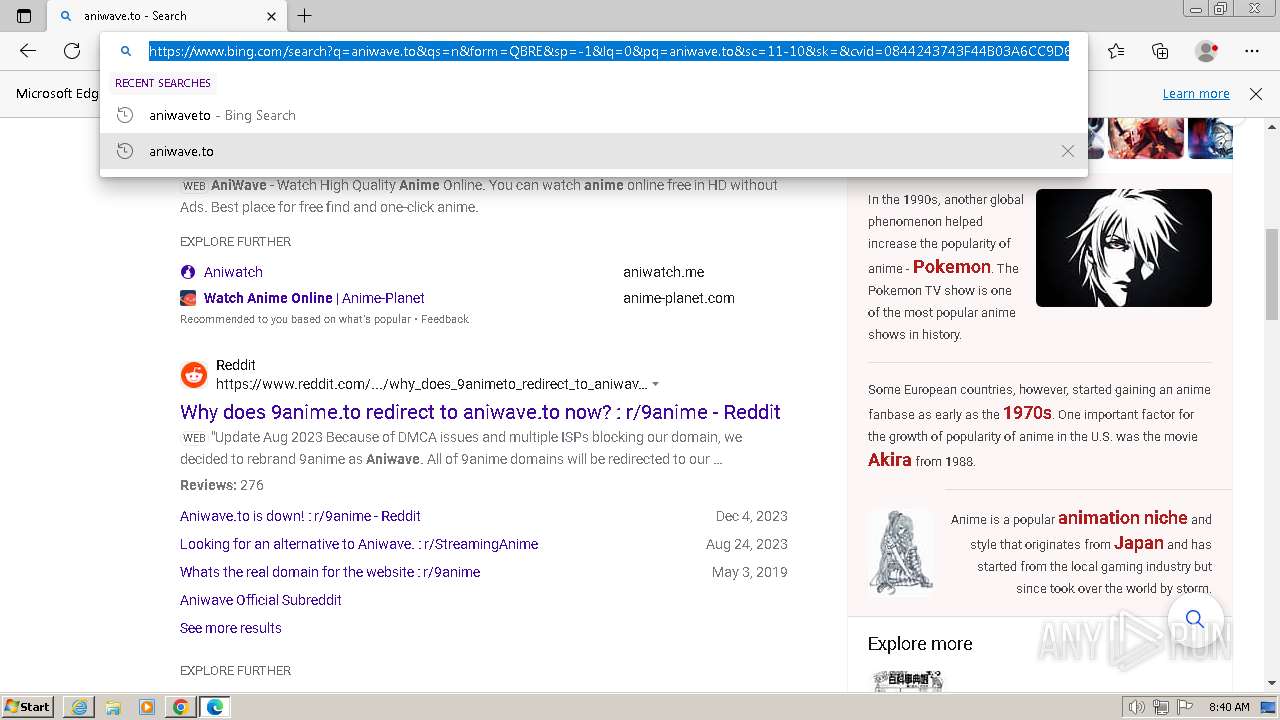
Task: Open the Aniwatch explore further link
Action: 233,272
